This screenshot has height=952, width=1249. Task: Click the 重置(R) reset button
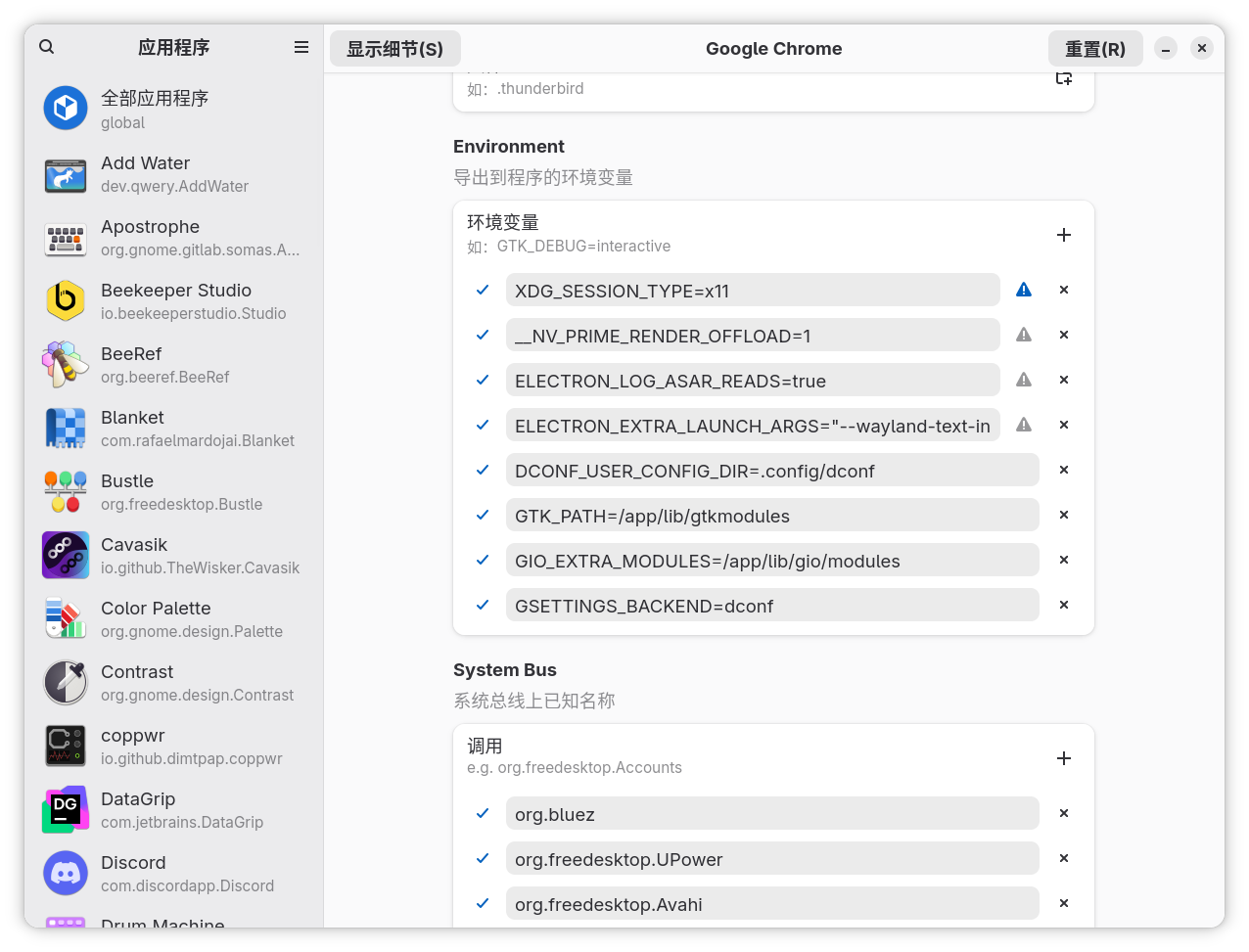(1094, 49)
